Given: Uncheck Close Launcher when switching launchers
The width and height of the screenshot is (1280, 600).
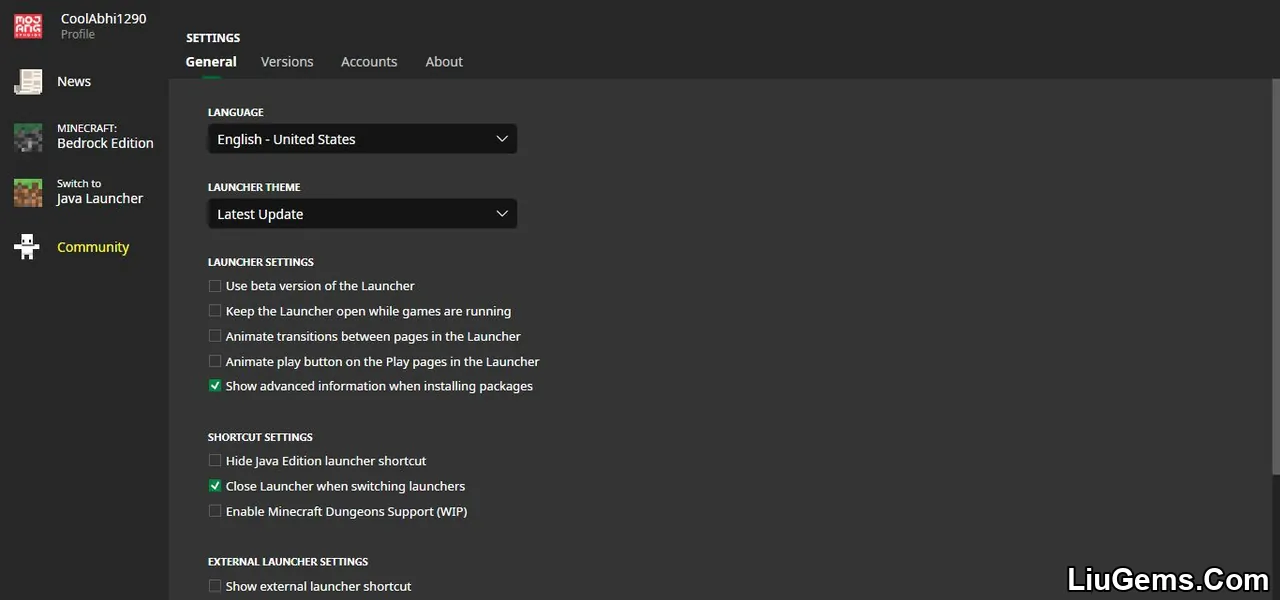Looking at the screenshot, I should (215, 486).
